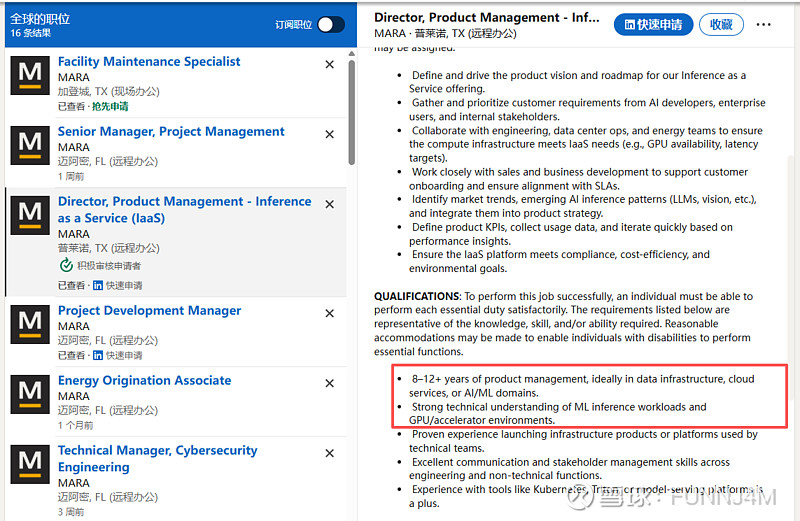The width and height of the screenshot is (800, 521).
Task: Open MARA logo of Project Development Manager
Action: click(x=30, y=325)
